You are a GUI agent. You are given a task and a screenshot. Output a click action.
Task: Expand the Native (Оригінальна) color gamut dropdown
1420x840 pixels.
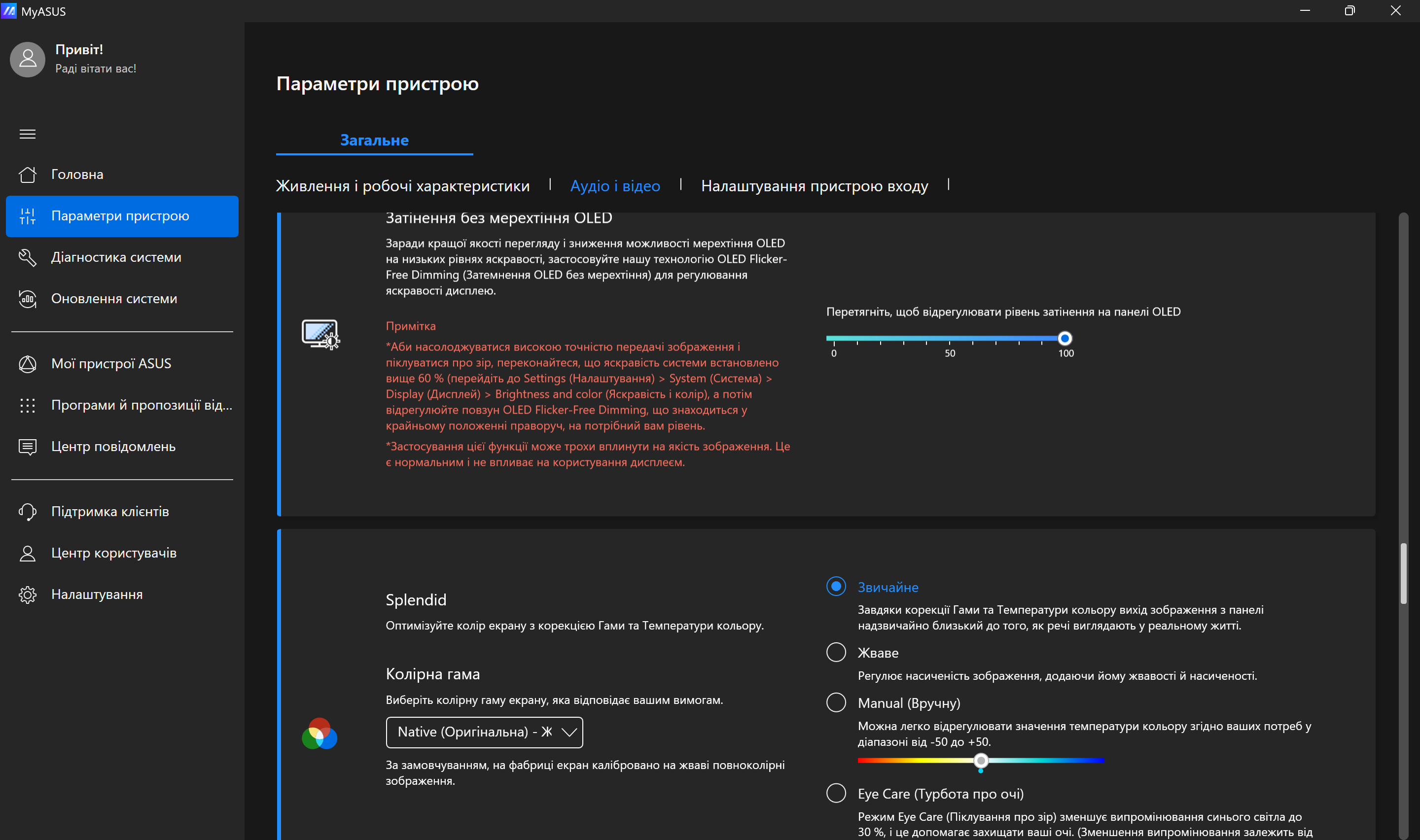point(484,732)
